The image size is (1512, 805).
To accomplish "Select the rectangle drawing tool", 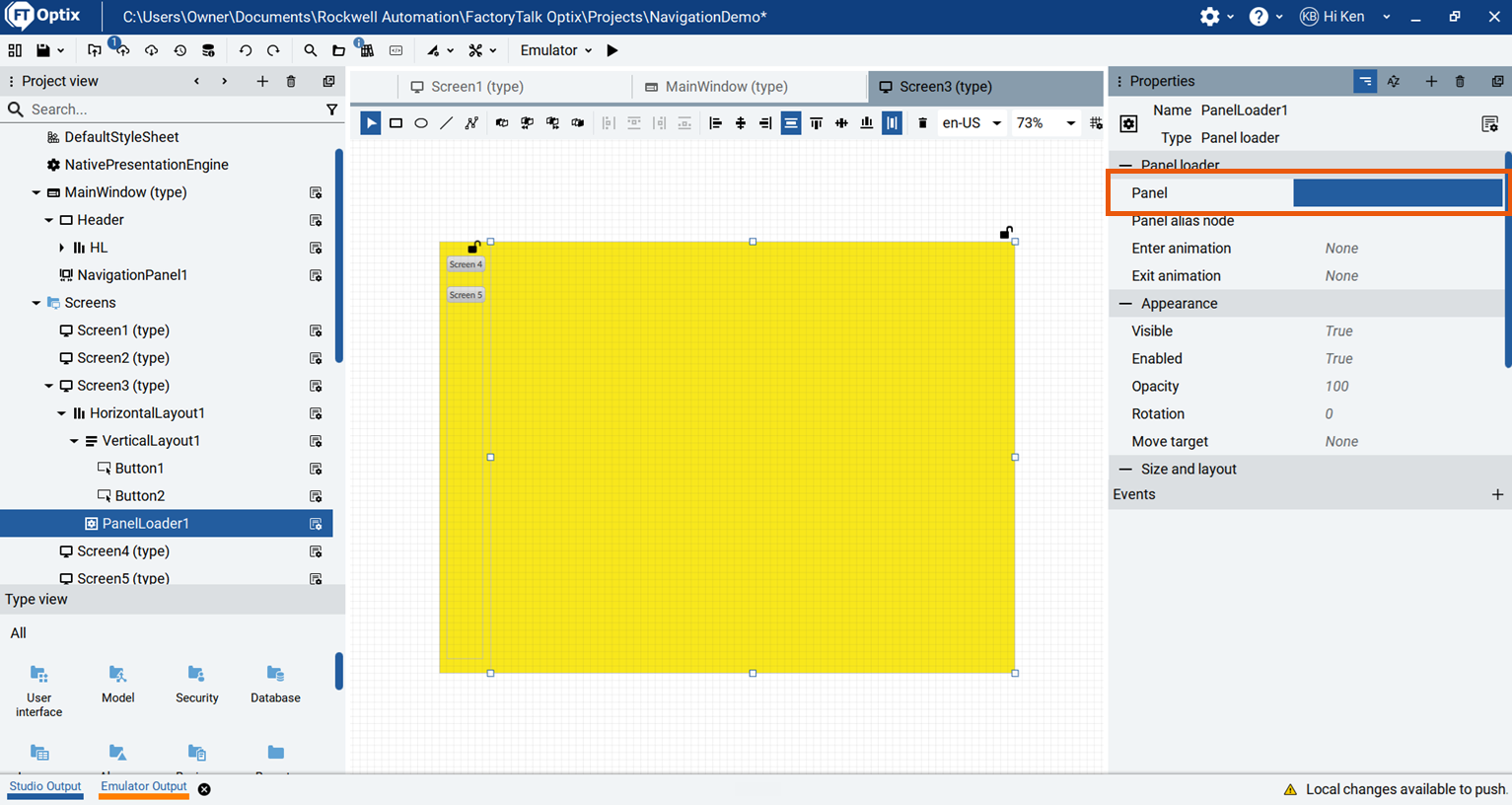I will (x=396, y=123).
